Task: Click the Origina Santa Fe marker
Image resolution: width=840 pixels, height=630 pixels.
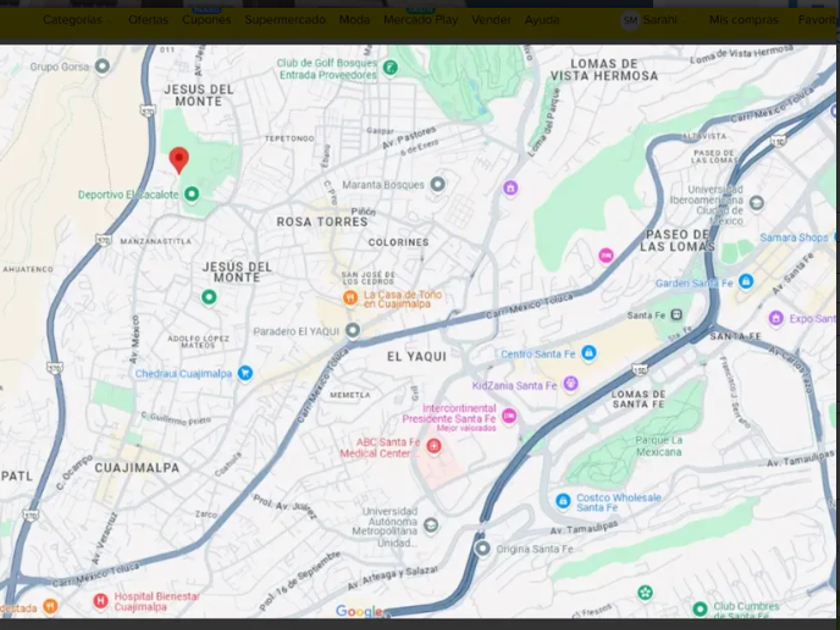Action: (483, 549)
